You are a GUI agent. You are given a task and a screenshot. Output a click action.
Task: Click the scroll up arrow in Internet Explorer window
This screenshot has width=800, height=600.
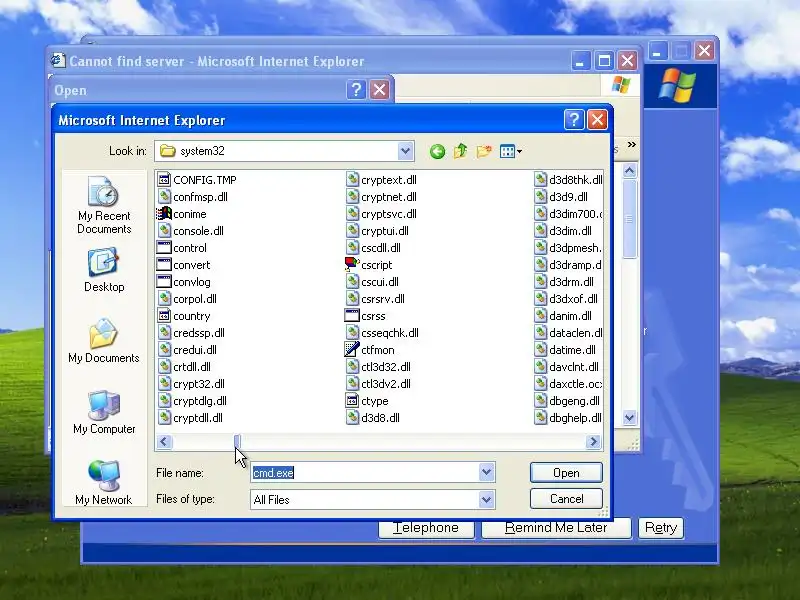pyautogui.click(x=630, y=170)
